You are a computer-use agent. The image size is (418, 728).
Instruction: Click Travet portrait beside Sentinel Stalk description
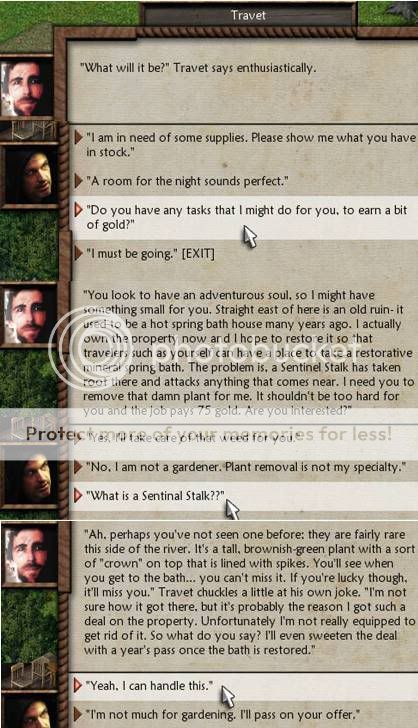(x=31, y=556)
